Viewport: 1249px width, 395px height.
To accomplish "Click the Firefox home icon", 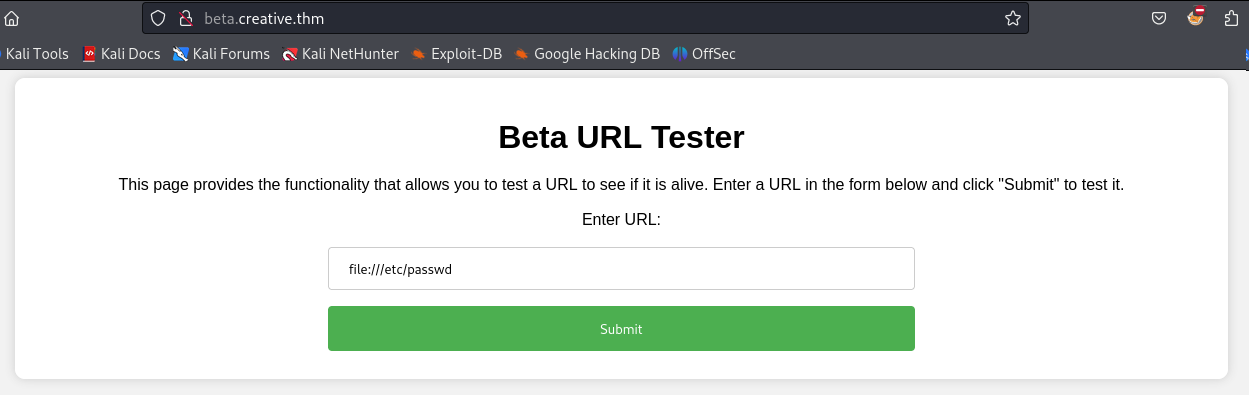I will click(x=12, y=18).
